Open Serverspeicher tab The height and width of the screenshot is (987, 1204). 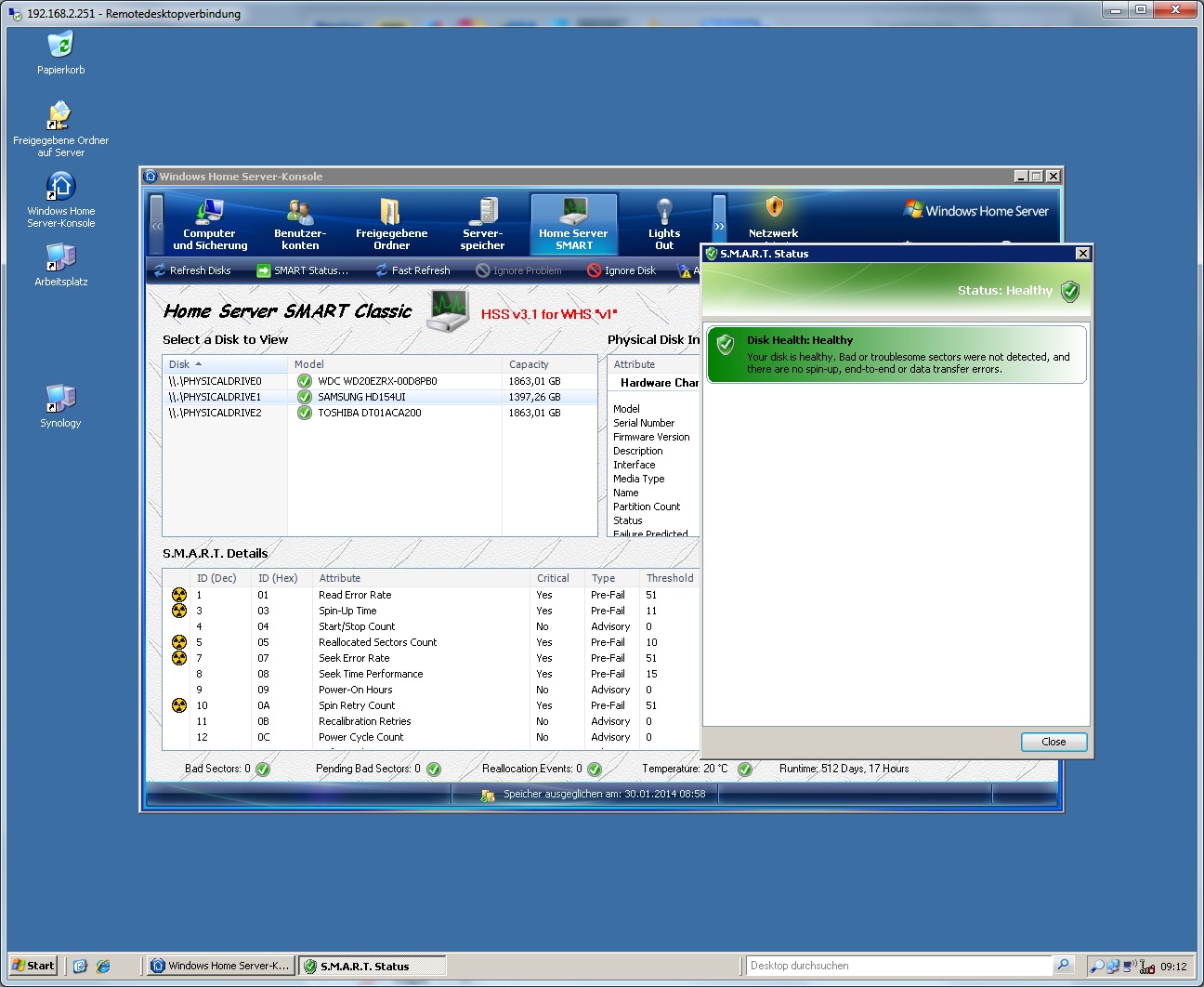(x=482, y=224)
